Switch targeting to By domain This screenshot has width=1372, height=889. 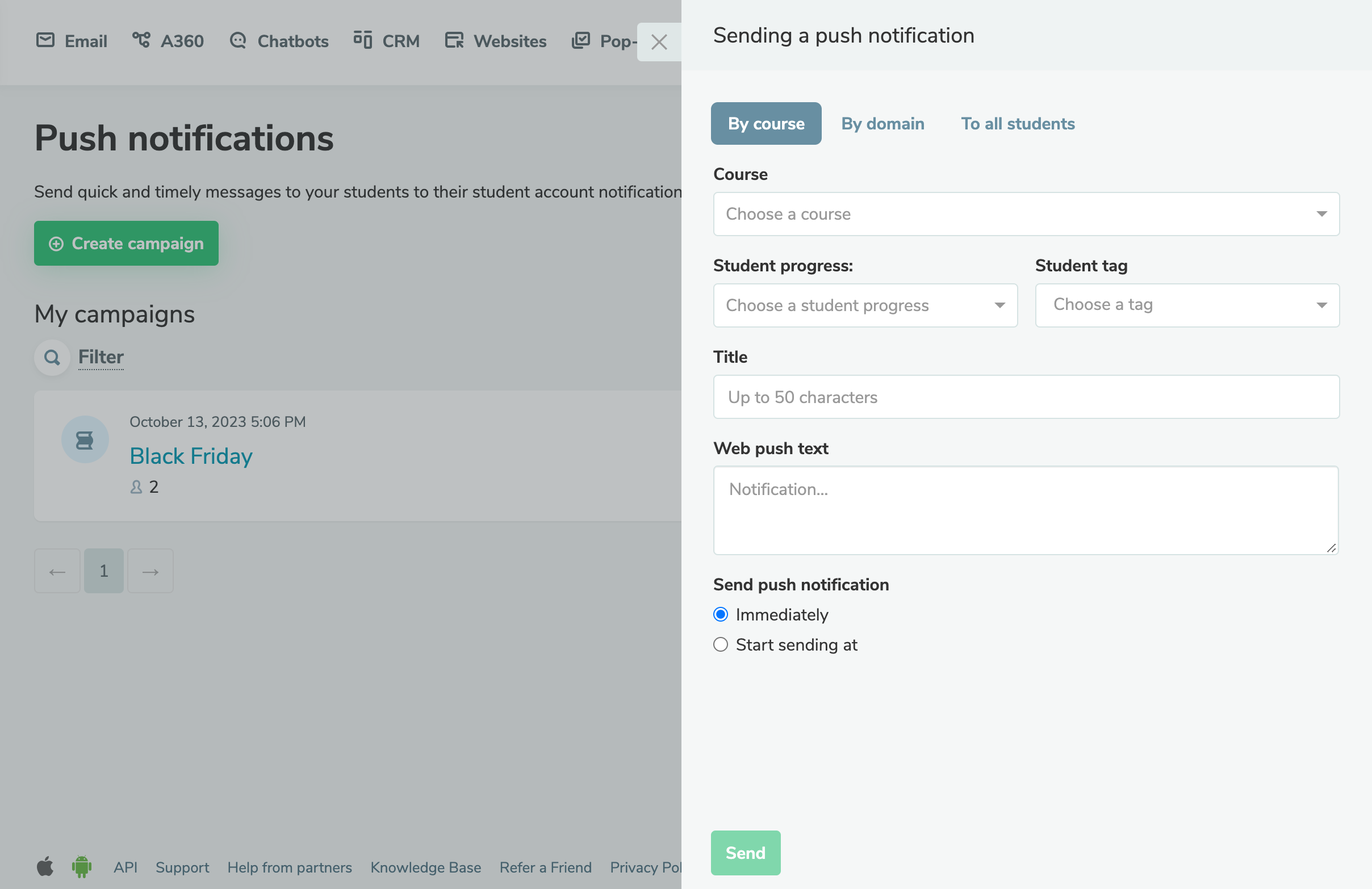882,123
